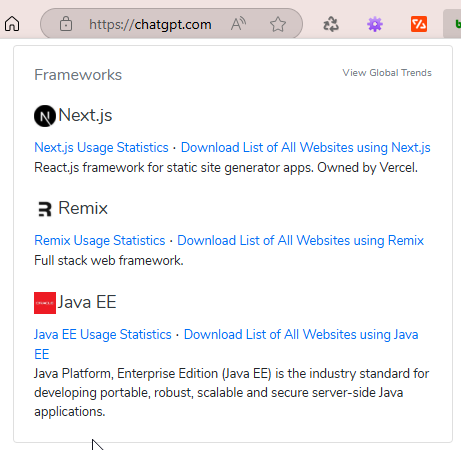Select the 'Owned by Vercel' description text
This screenshot has width=461, height=450.
(x=367, y=167)
